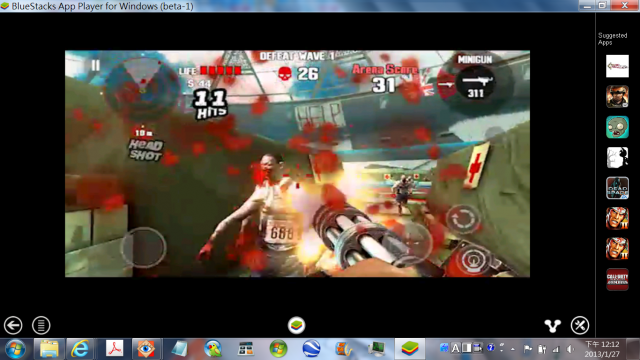The image size is (640, 360).
Task: Click the computer monitor taskbar icon
Action: pos(376,349)
